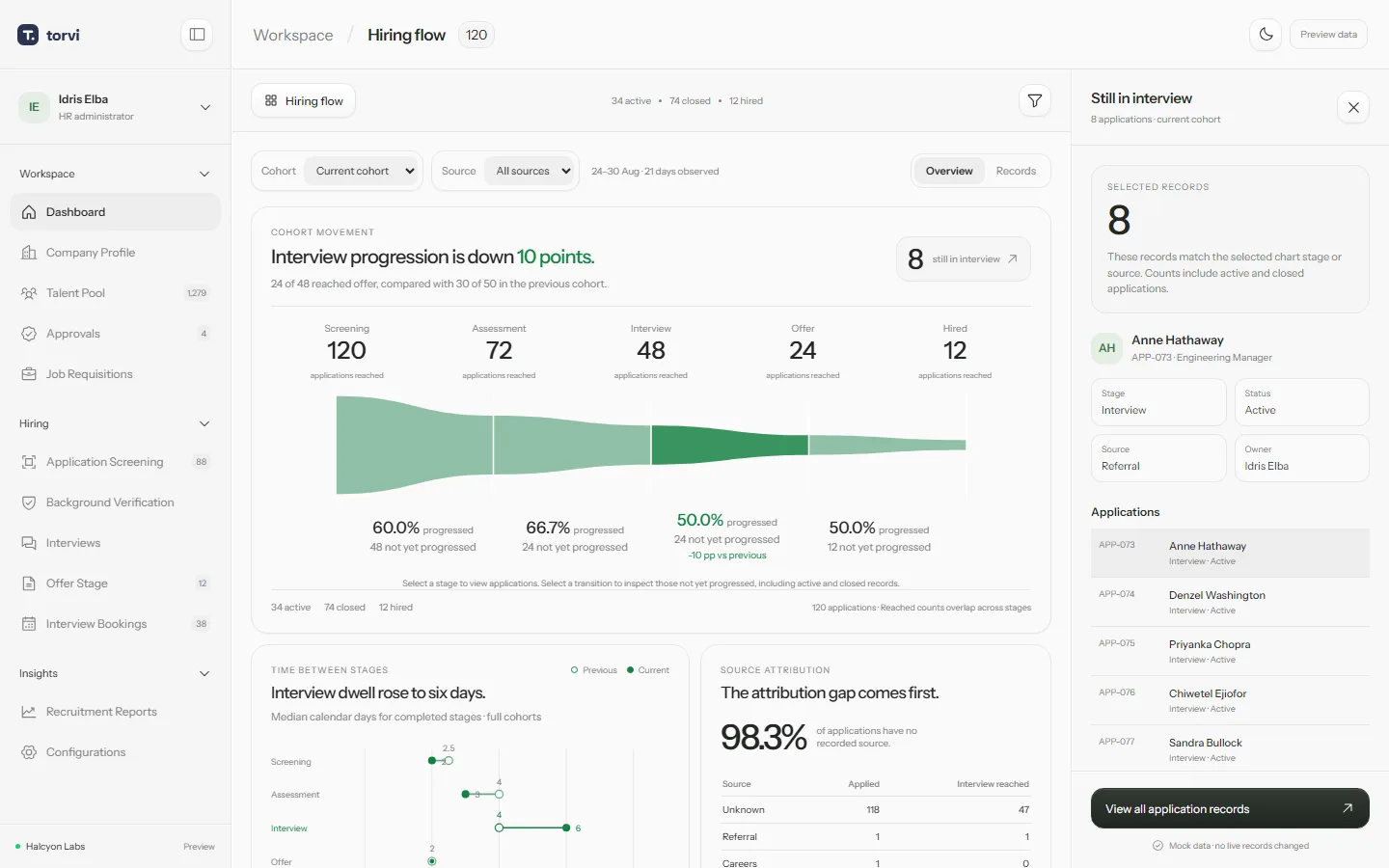The width and height of the screenshot is (1389, 868).
Task: Open Offer Stage
Action: click(x=115, y=583)
